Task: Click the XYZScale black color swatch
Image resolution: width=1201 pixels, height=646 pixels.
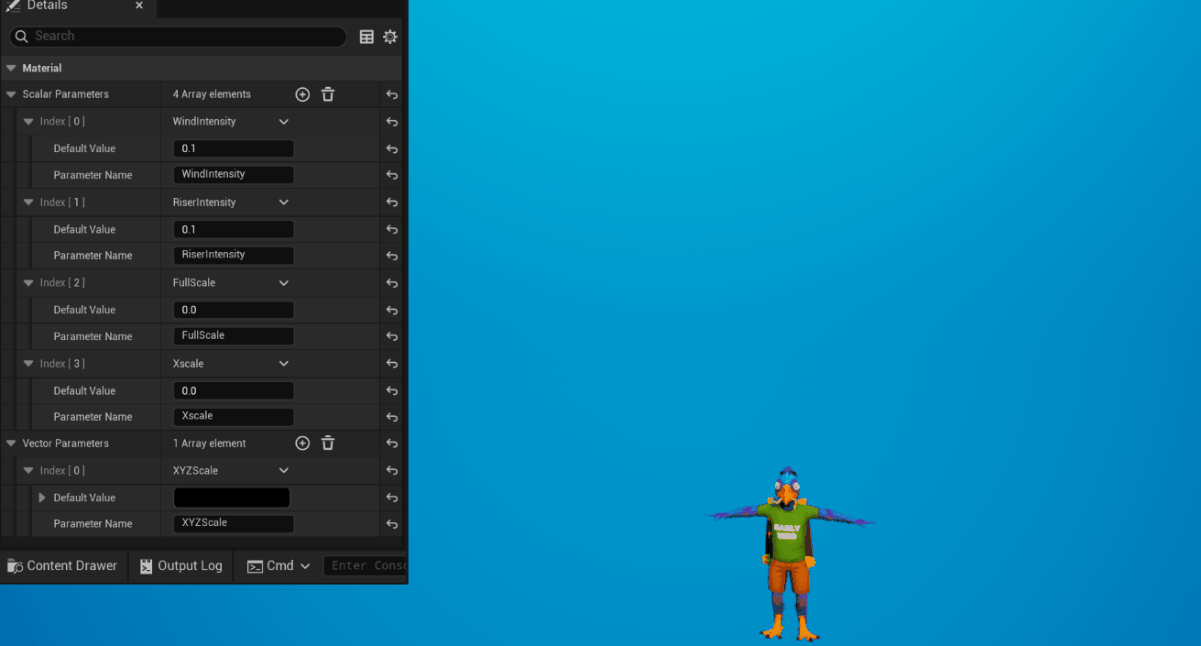Action: pos(231,497)
